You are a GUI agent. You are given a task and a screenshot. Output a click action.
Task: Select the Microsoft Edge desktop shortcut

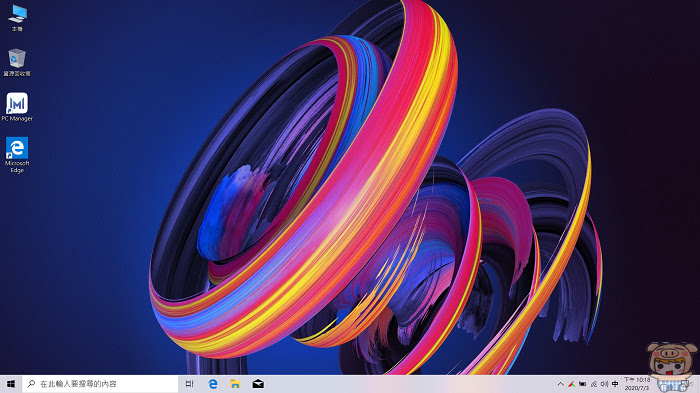[17, 155]
